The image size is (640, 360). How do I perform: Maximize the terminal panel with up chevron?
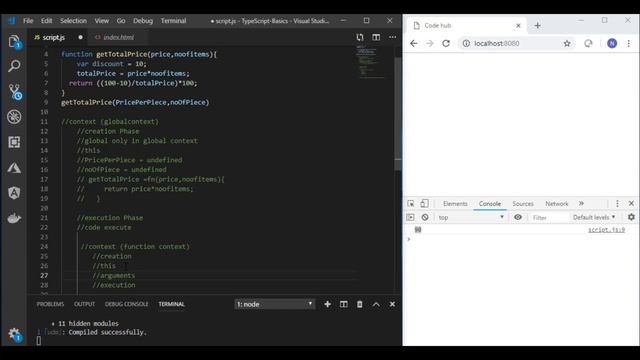[x=376, y=304]
